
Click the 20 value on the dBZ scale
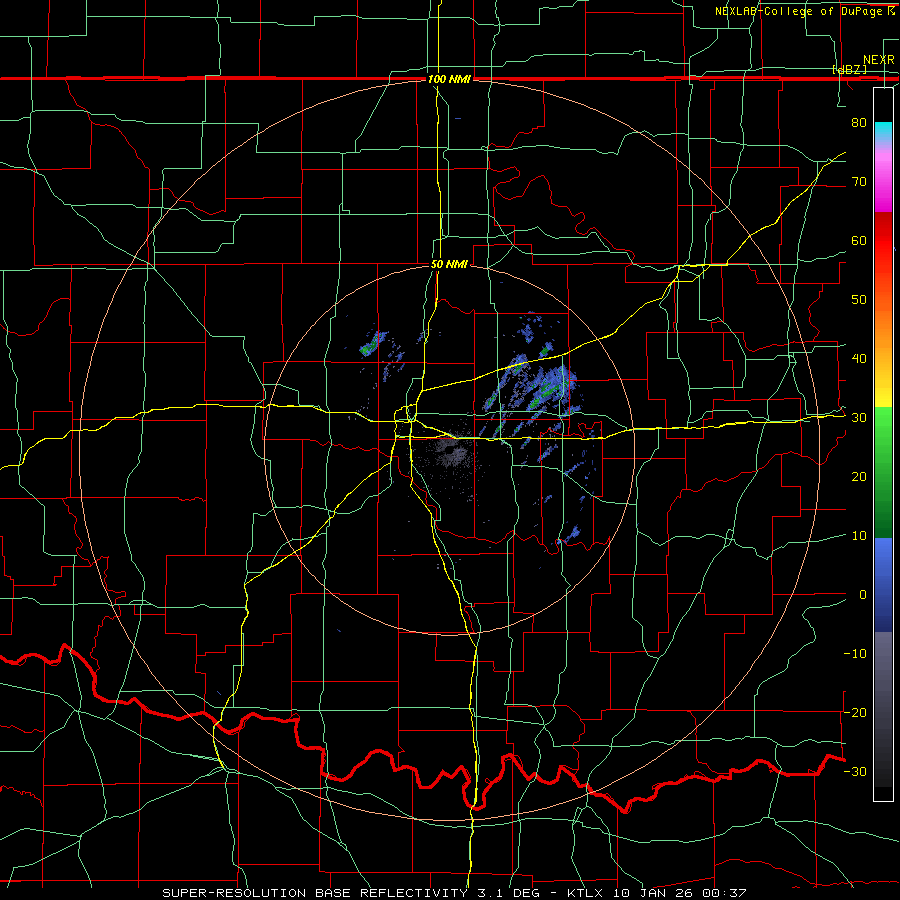859,476
